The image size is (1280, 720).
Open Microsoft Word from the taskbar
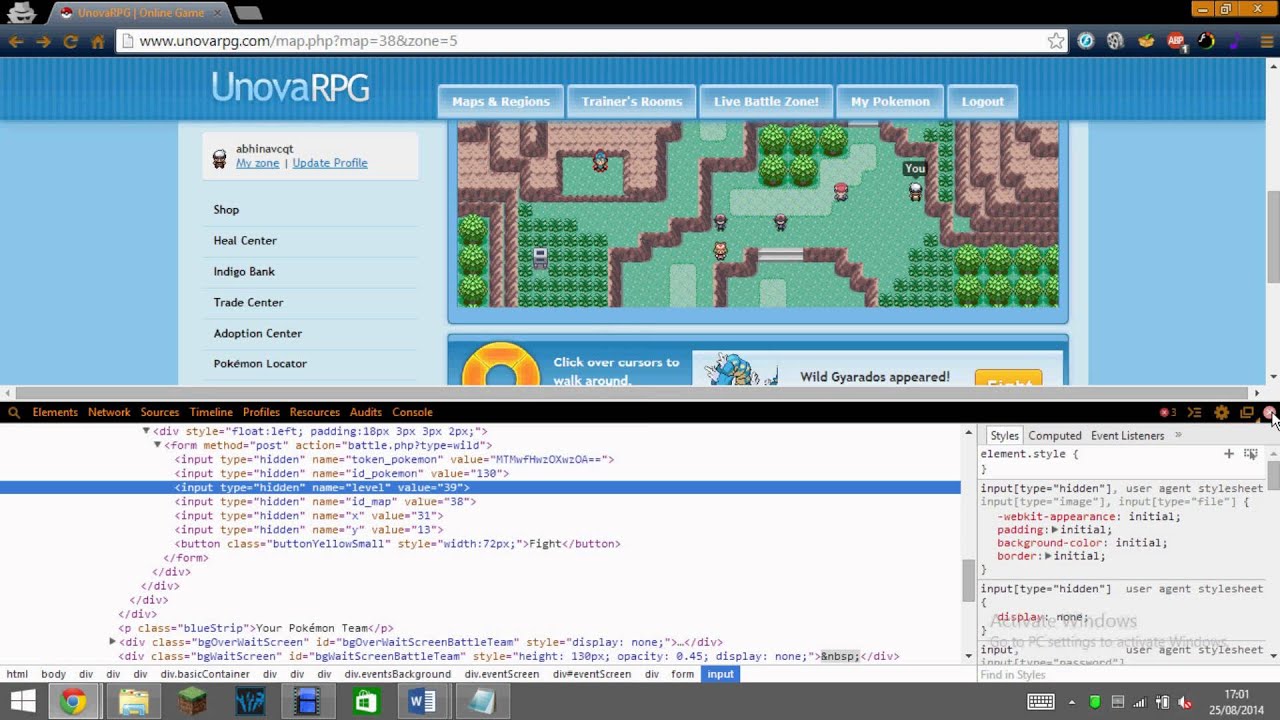click(x=423, y=702)
